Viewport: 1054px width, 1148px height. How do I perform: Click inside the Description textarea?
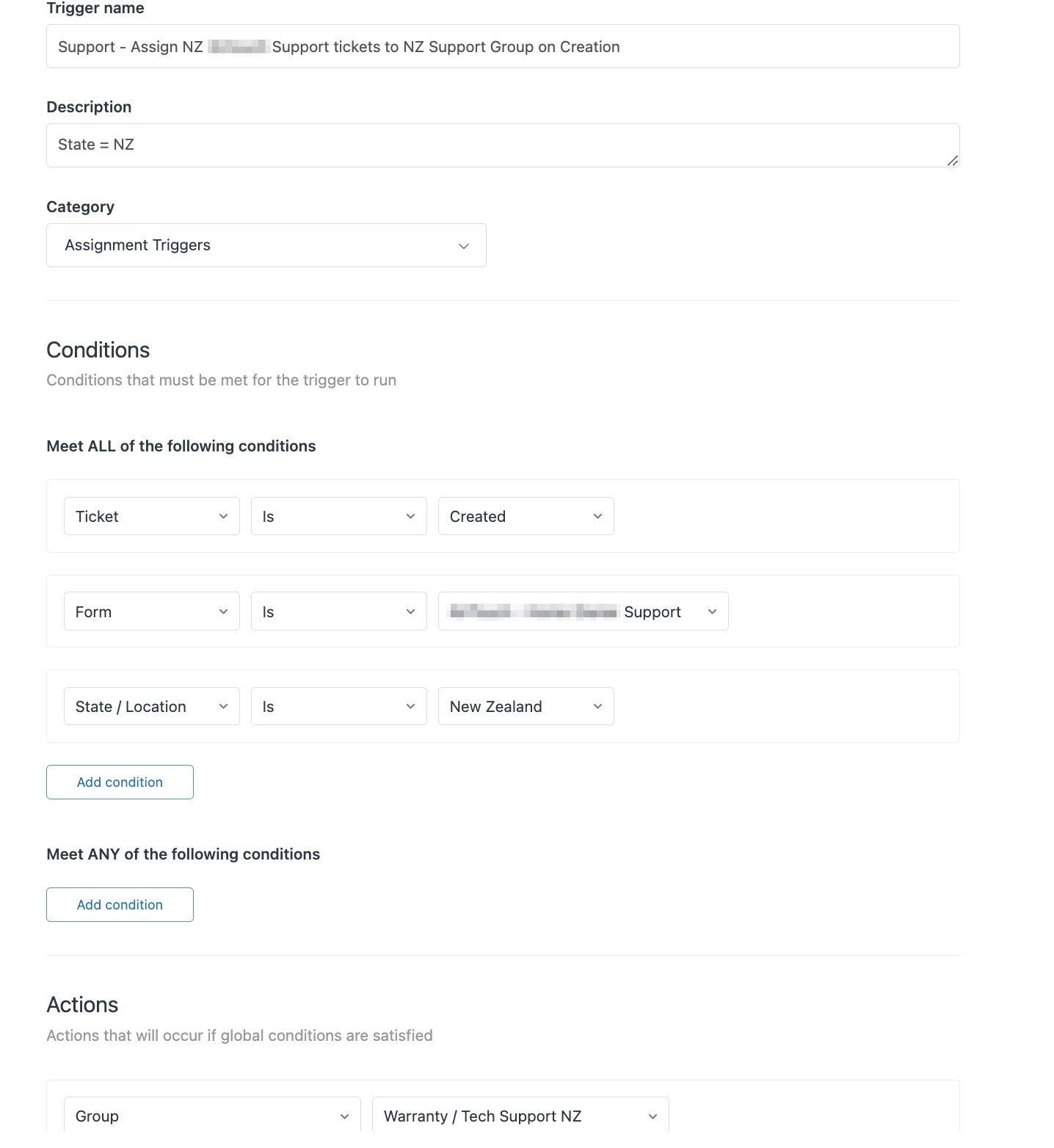(503, 145)
